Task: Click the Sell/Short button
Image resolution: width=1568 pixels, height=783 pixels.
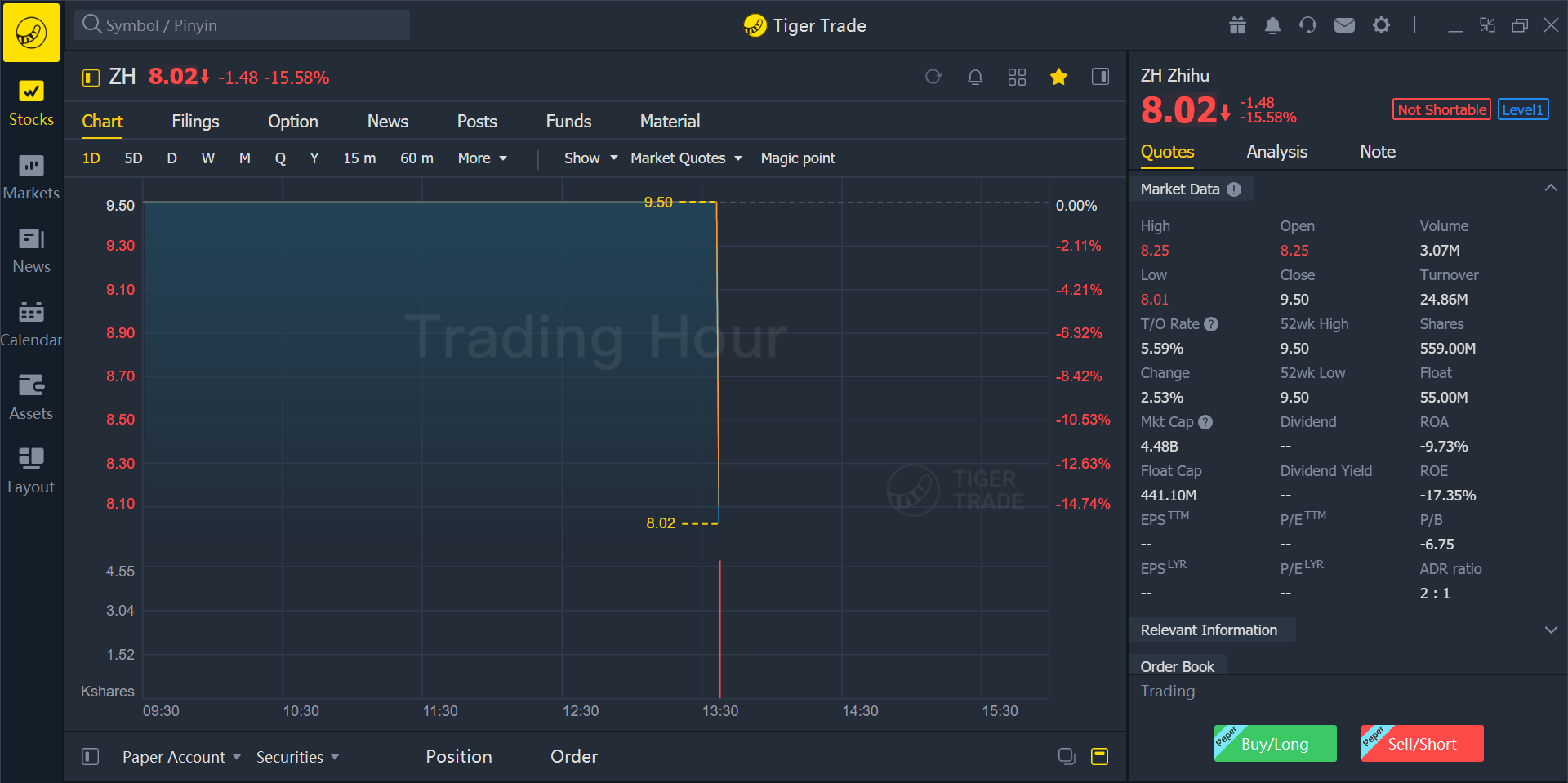Action: pyautogui.click(x=1422, y=743)
